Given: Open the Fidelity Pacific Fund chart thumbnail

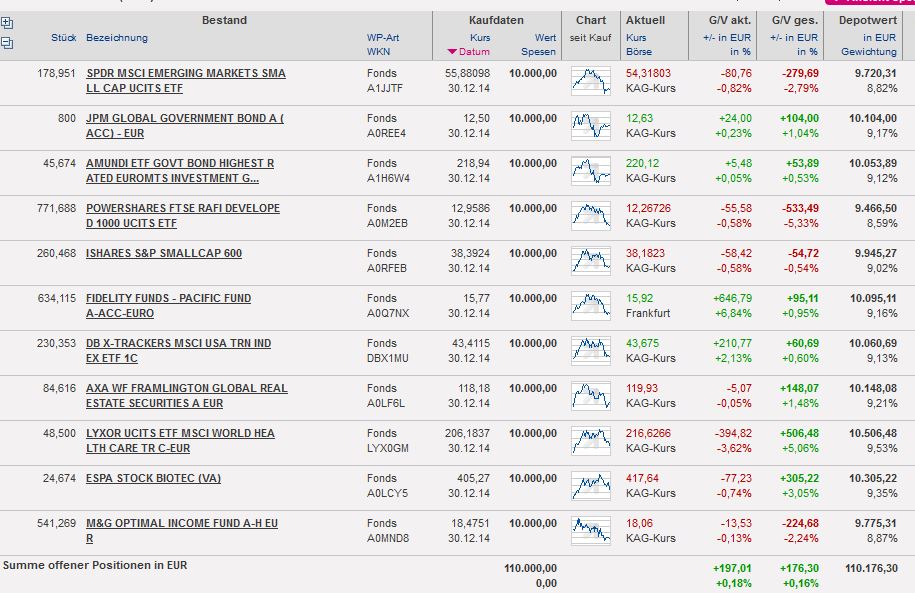Looking at the screenshot, I should tap(590, 305).
